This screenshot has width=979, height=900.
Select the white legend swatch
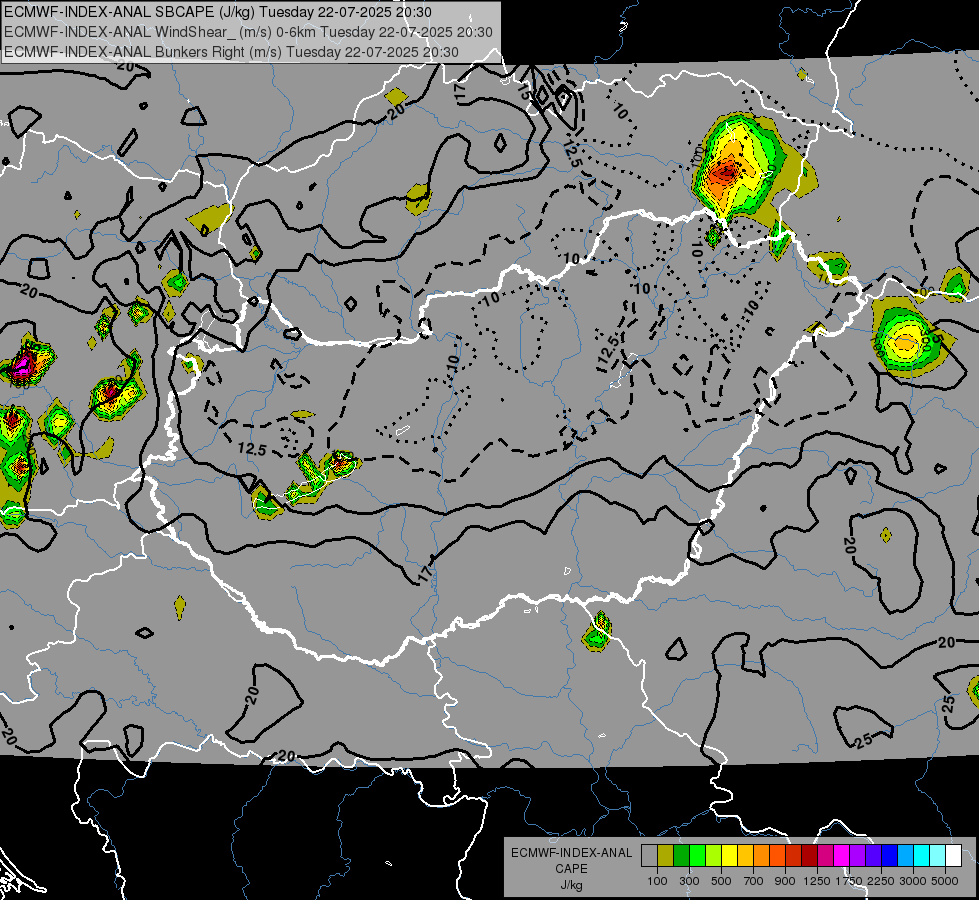[954, 856]
